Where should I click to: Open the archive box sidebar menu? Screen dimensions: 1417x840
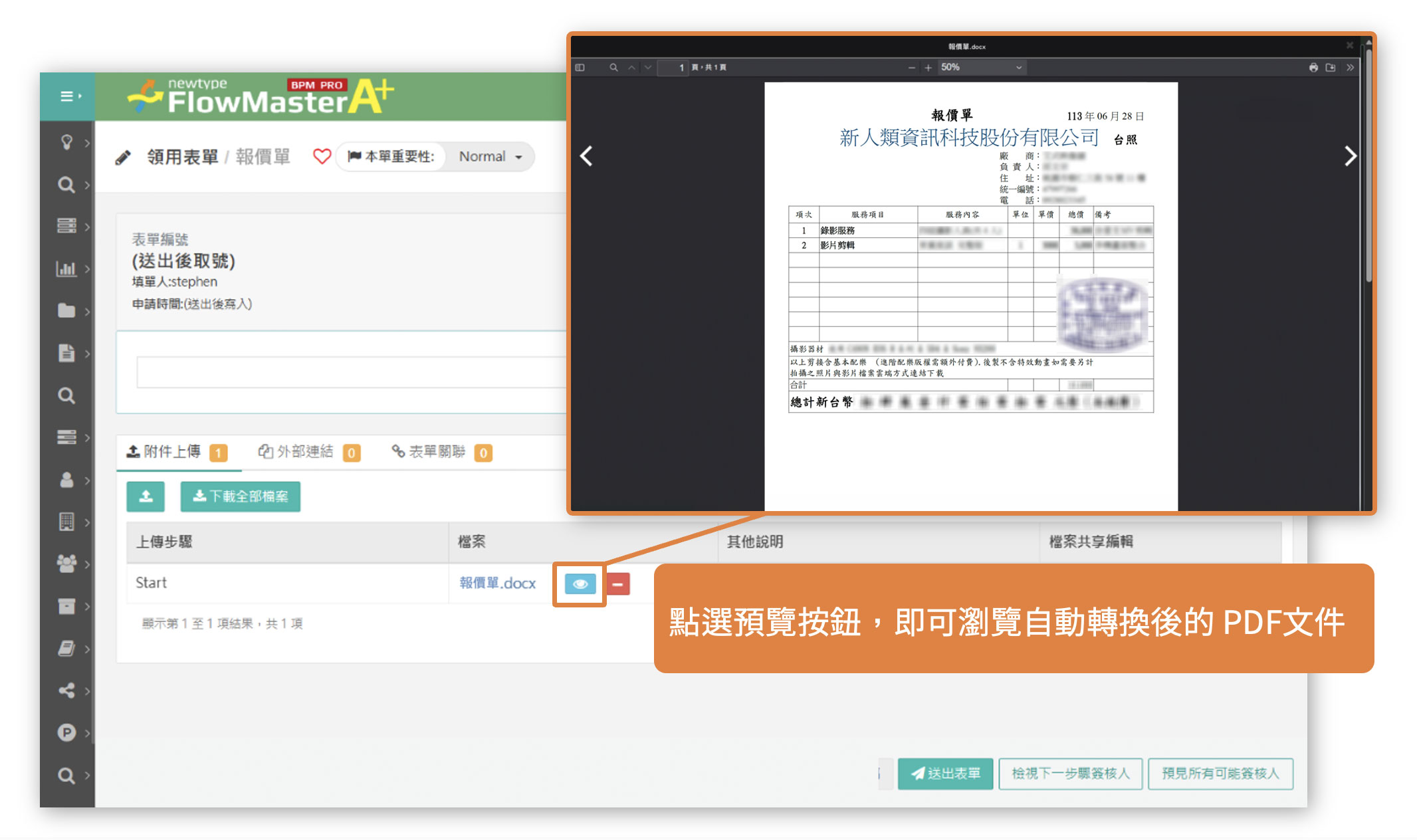tap(66, 606)
